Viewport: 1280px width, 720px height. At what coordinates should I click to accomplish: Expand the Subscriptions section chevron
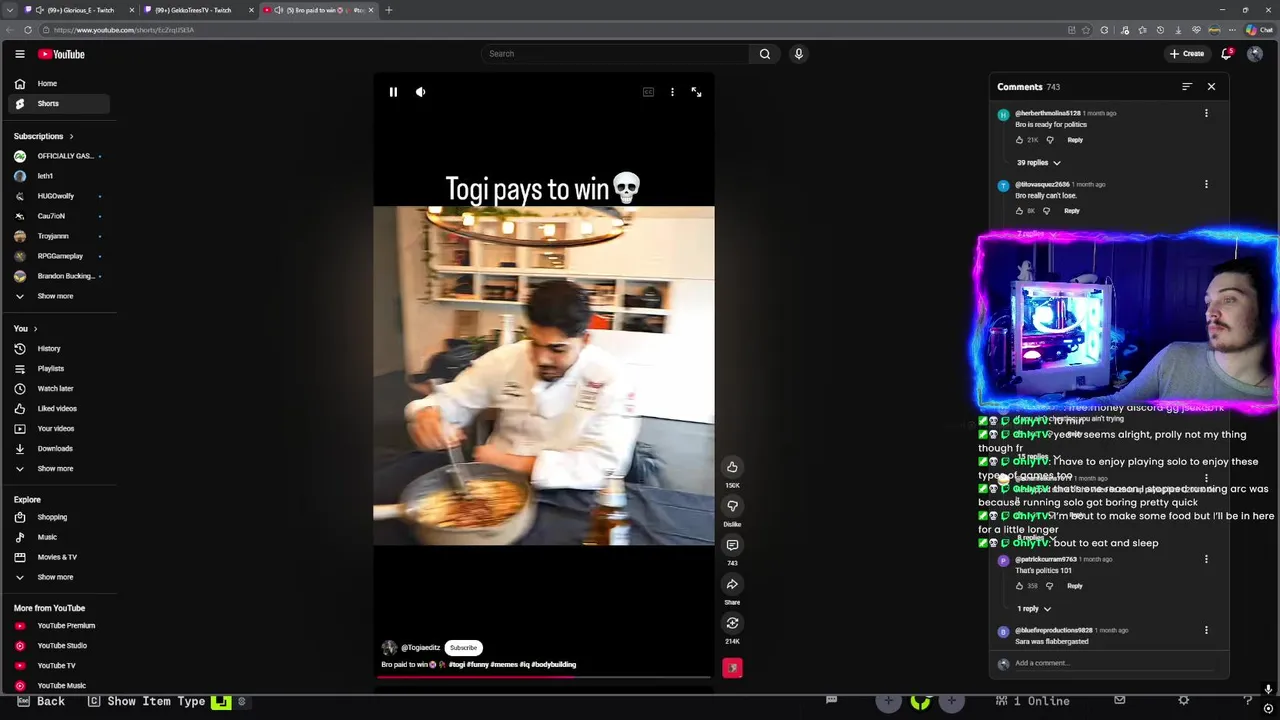pos(71,136)
